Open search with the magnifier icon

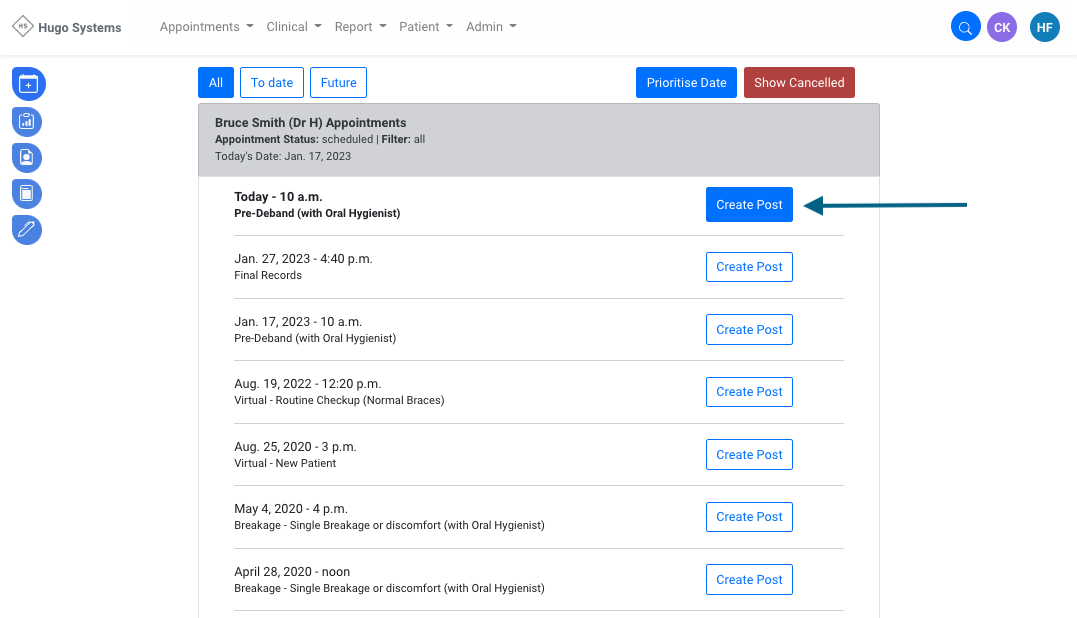[965, 28]
